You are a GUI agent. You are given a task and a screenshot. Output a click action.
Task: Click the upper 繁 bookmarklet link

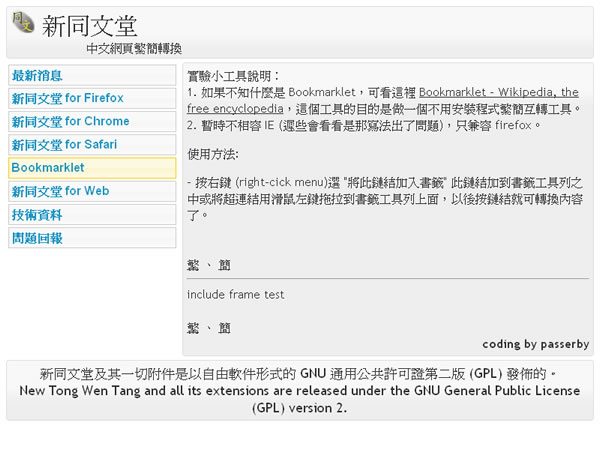point(193,265)
